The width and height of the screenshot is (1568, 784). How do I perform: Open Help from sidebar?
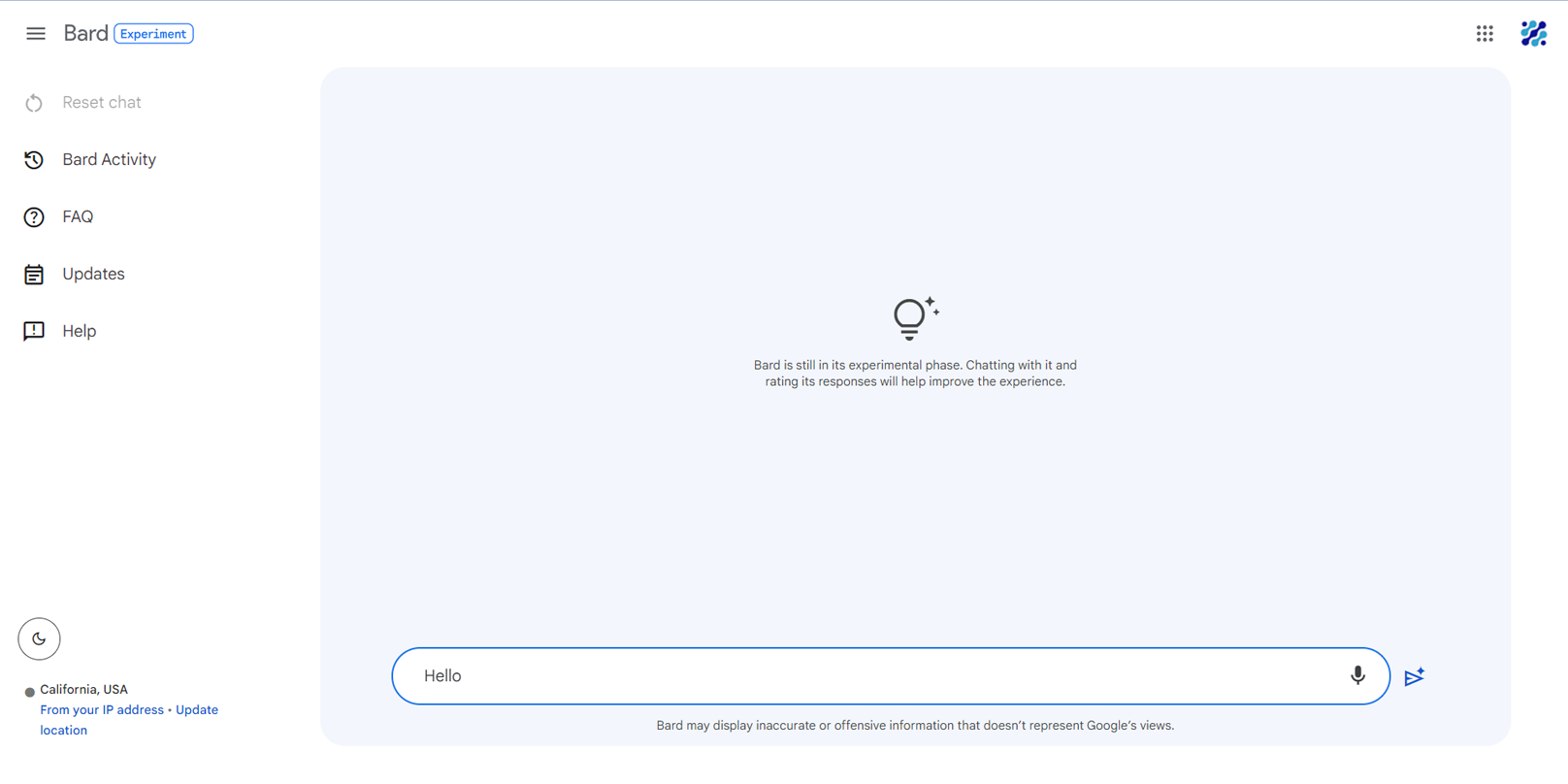point(79,332)
